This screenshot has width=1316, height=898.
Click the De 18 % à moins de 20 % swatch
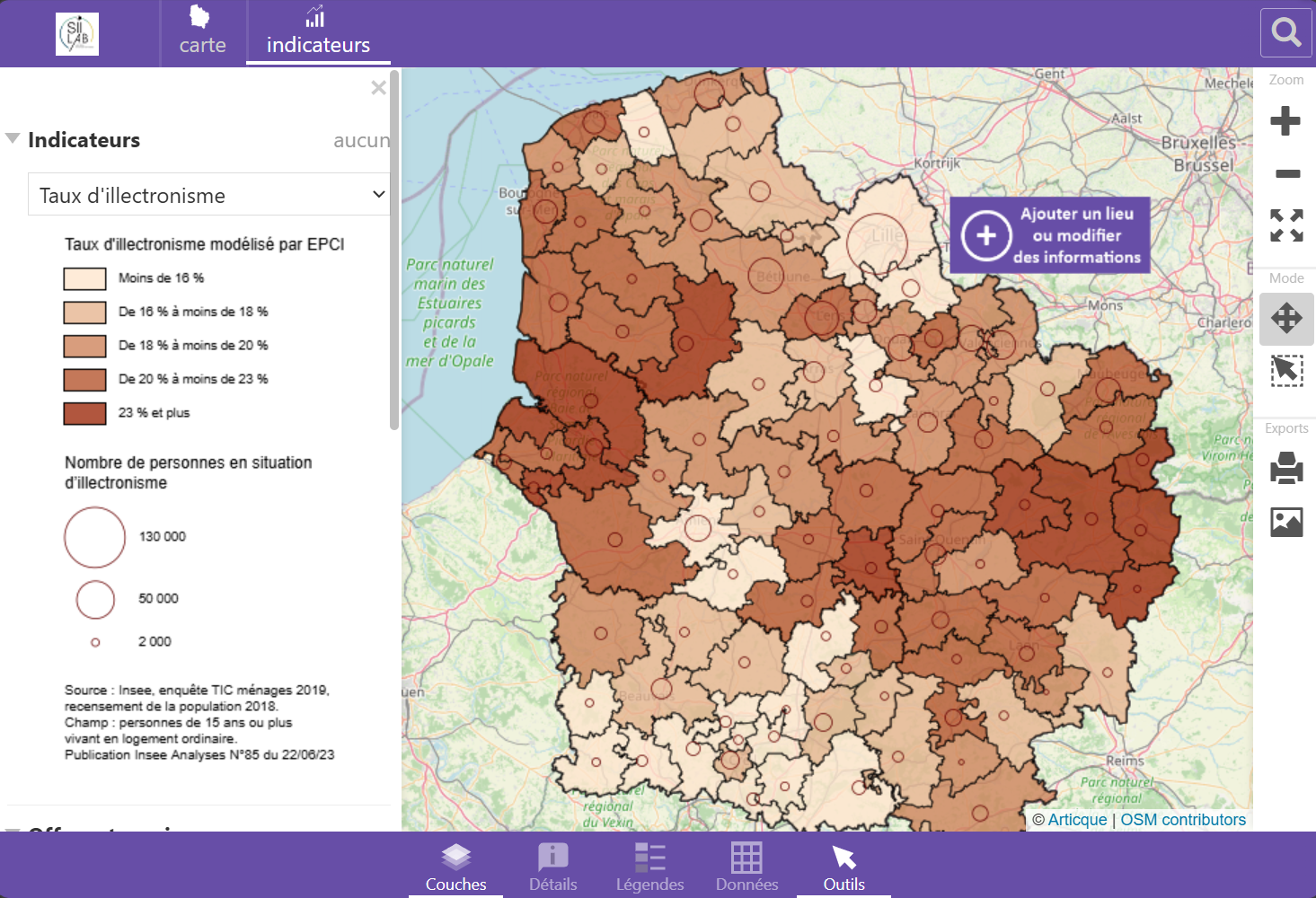(x=84, y=346)
